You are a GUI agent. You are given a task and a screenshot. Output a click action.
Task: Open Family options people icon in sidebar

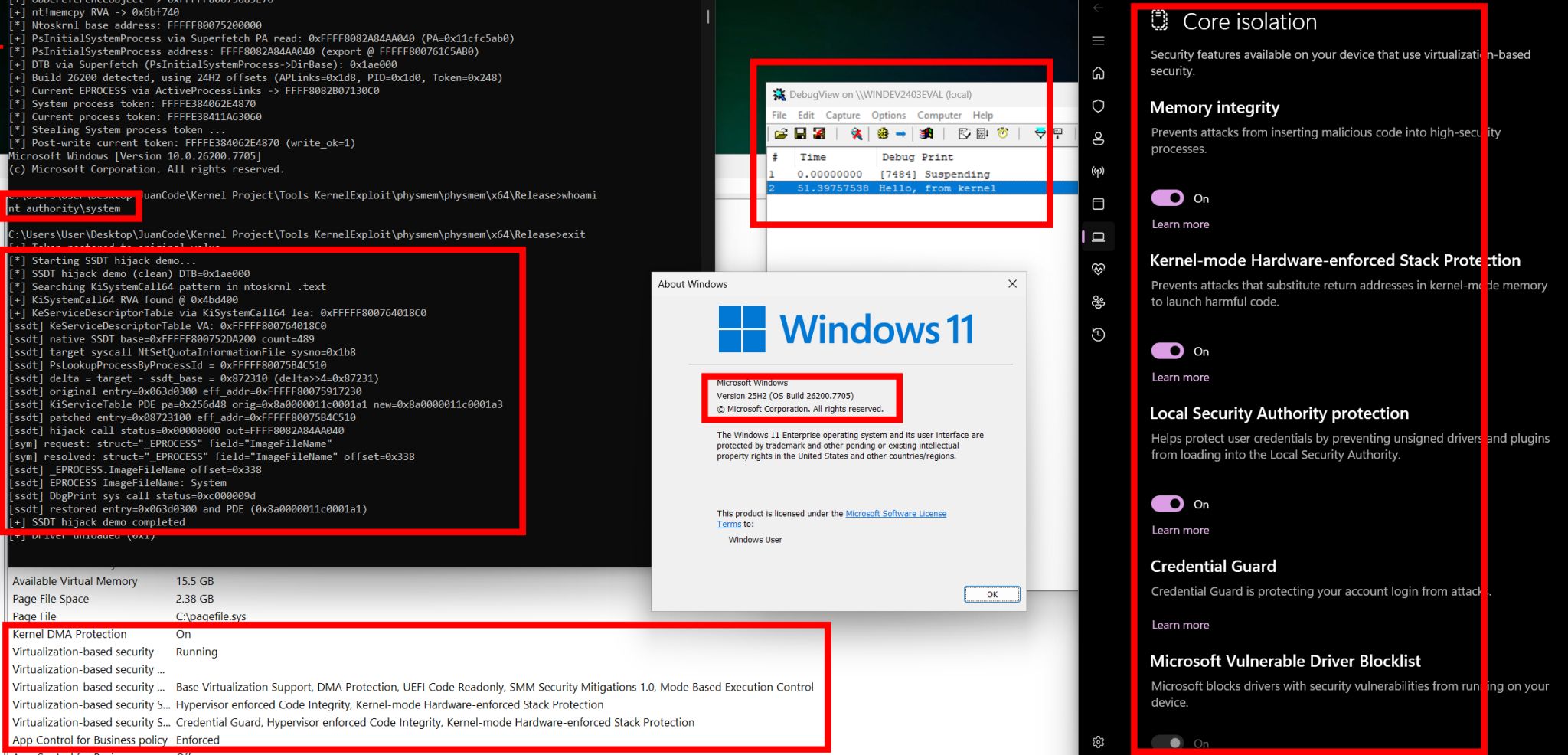(1098, 302)
